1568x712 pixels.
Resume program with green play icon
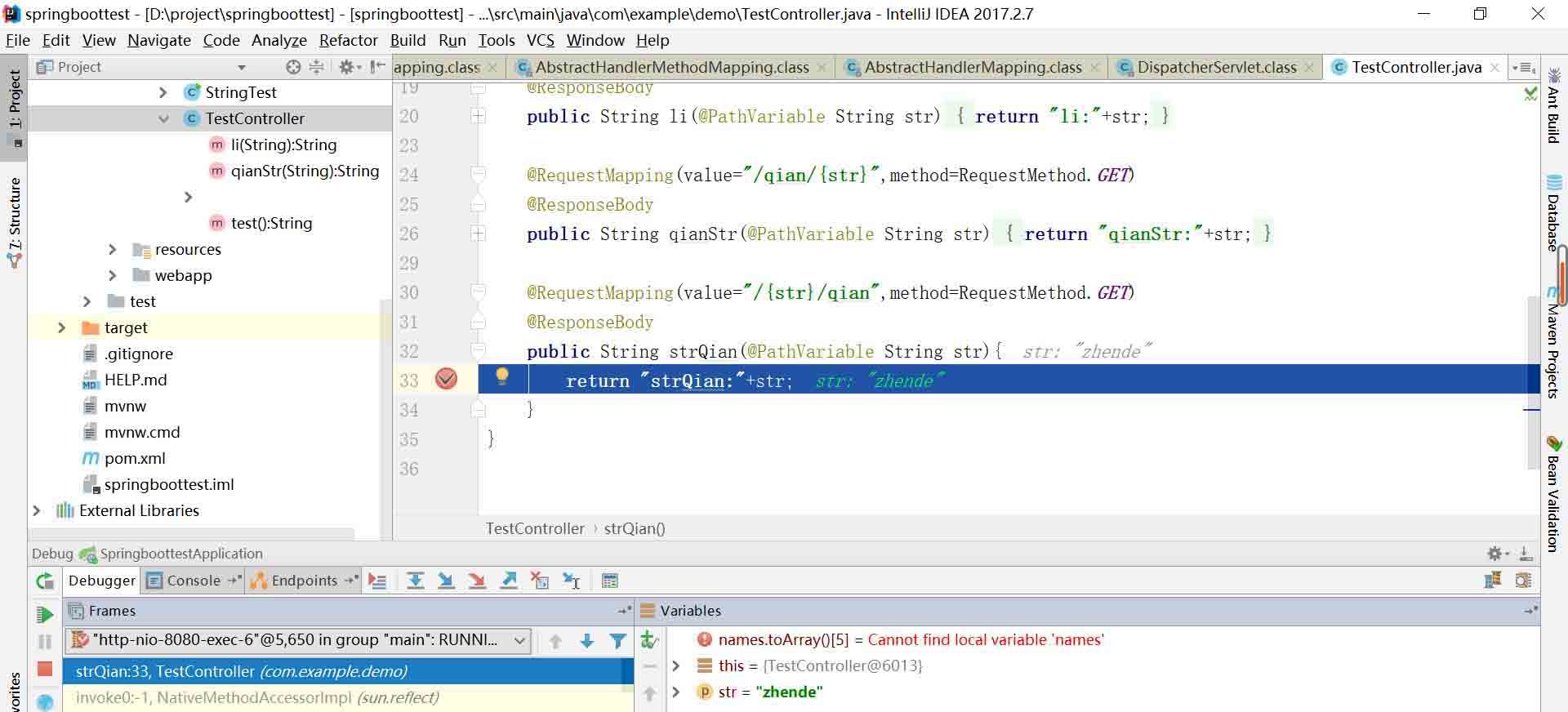(45, 614)
